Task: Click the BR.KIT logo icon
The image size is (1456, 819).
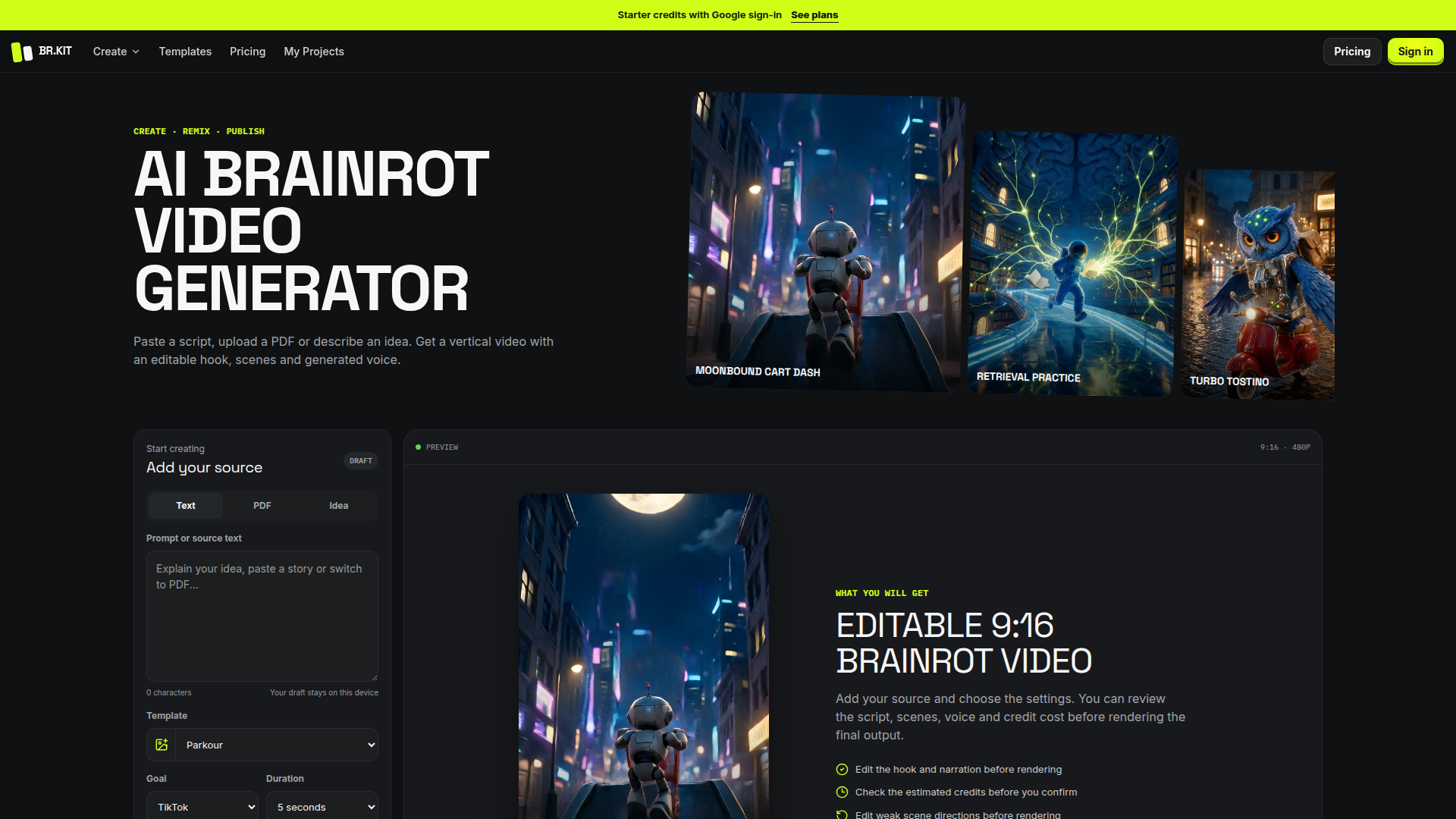Action: coord(22,52)
